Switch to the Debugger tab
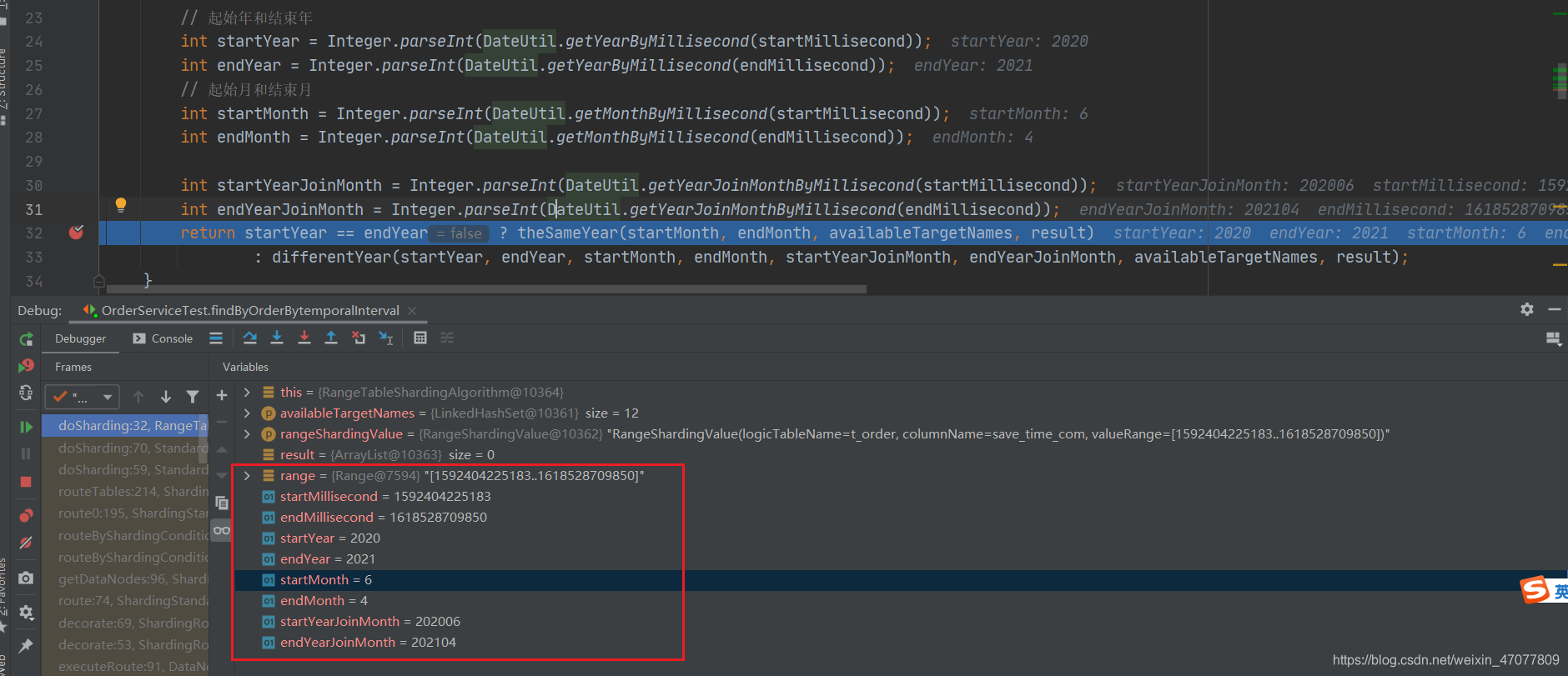 coord(81,338)
